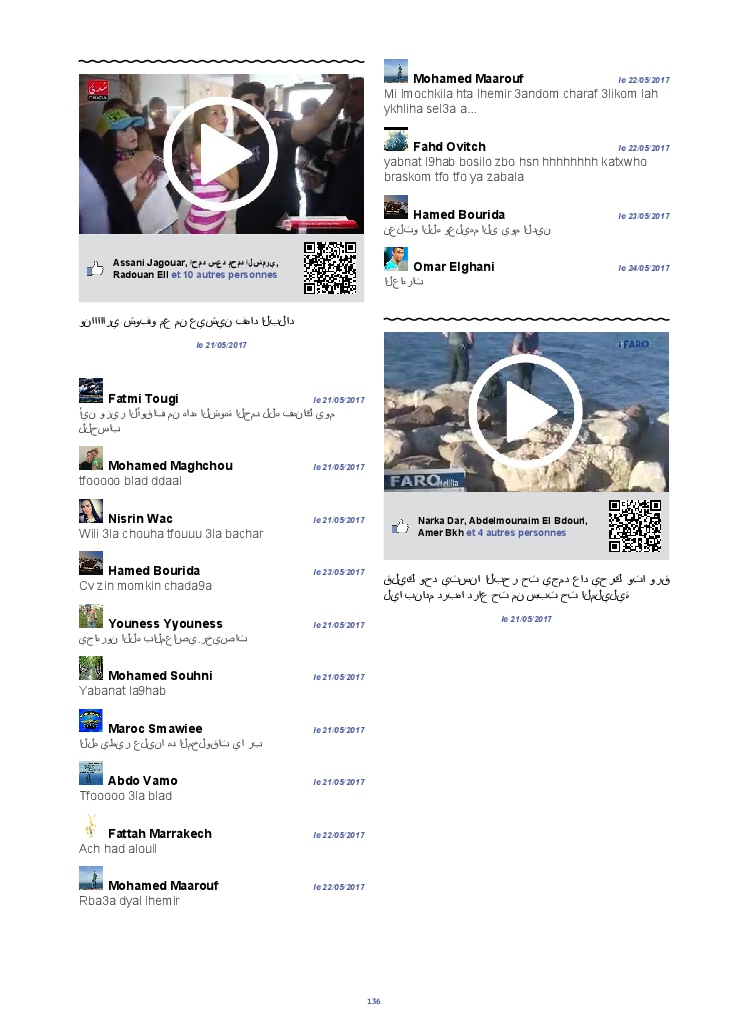Play the first video with selfie crowd
The width and height of the screenshot is (748, 1024).
coord(220,153)
